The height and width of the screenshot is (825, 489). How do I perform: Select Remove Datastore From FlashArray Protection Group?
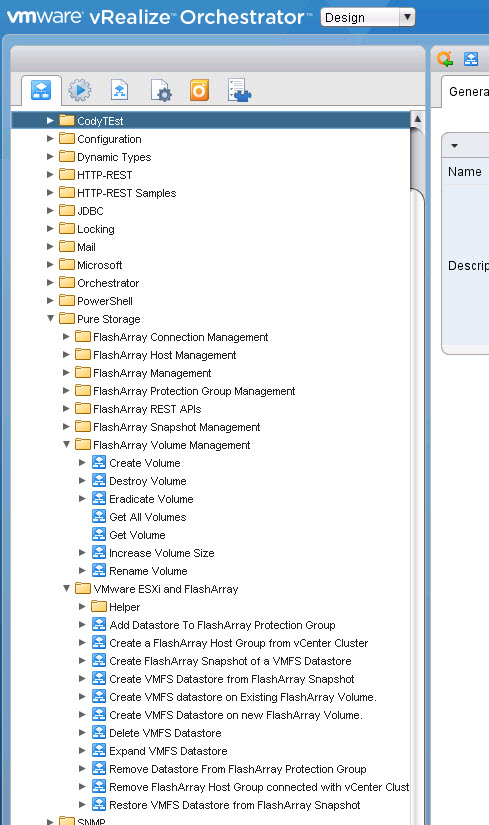229,768
